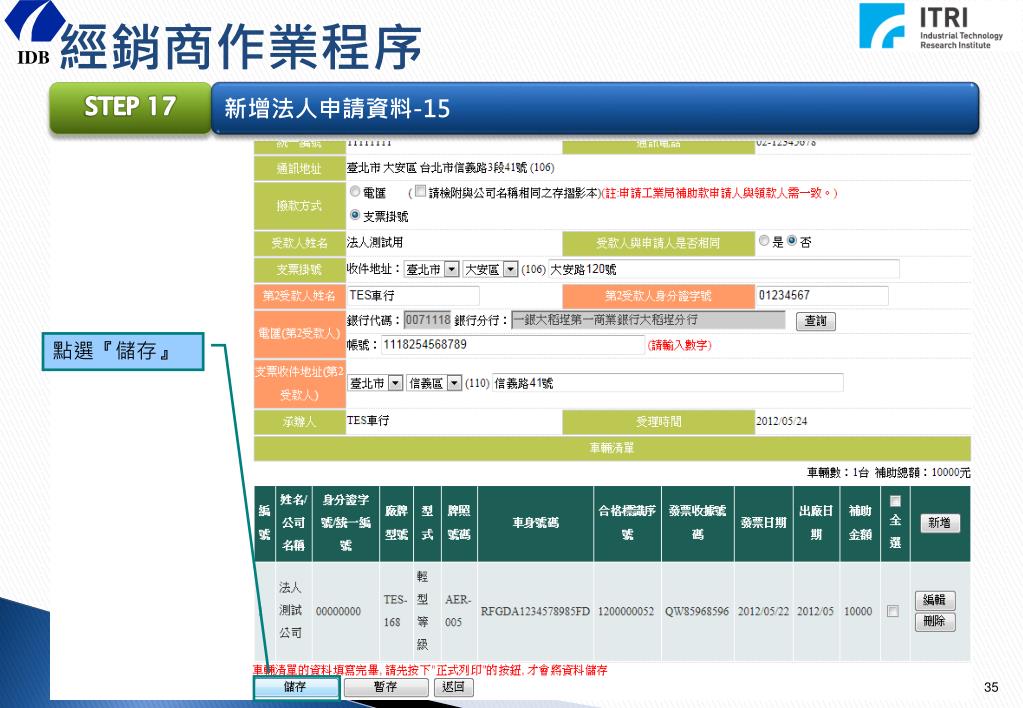The width and height of the screenshot is (1023, 708).
Task: Click the 查詢 bank lookup button
Action: point(816,321)
